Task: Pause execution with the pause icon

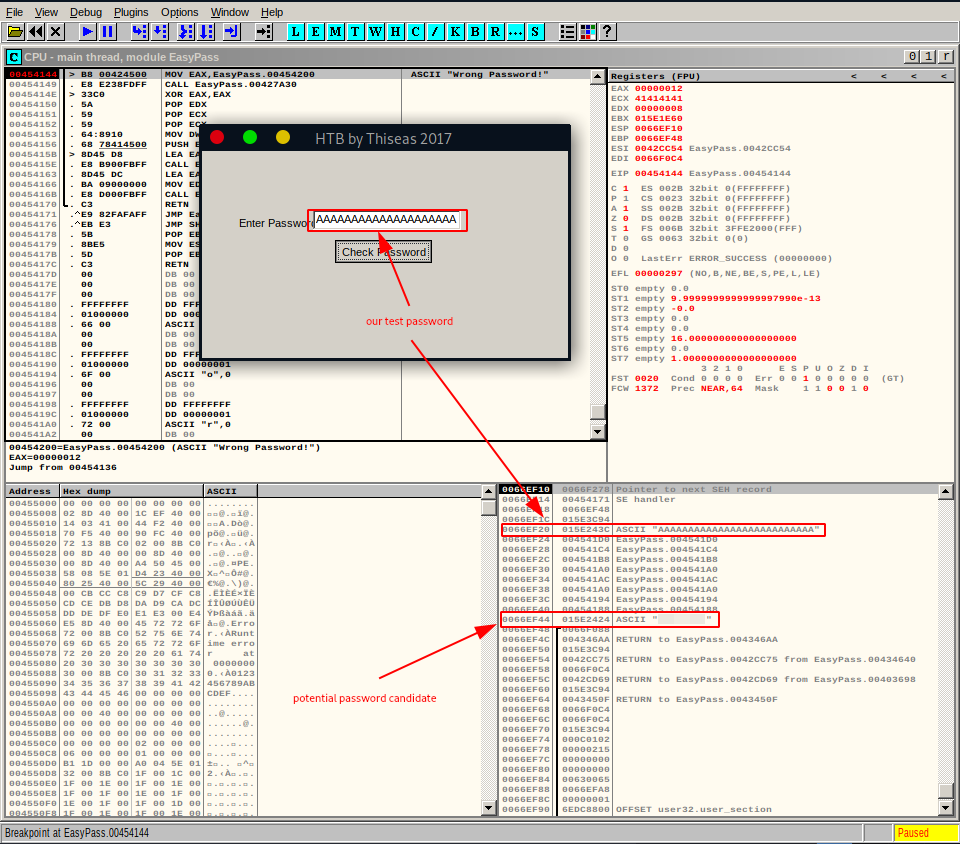Action: 107,32
